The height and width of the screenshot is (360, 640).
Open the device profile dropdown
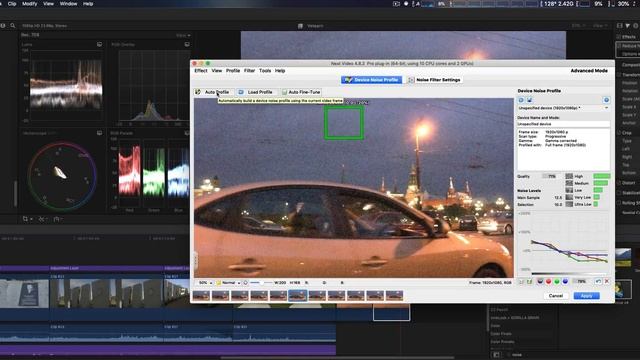click(564, 108)
